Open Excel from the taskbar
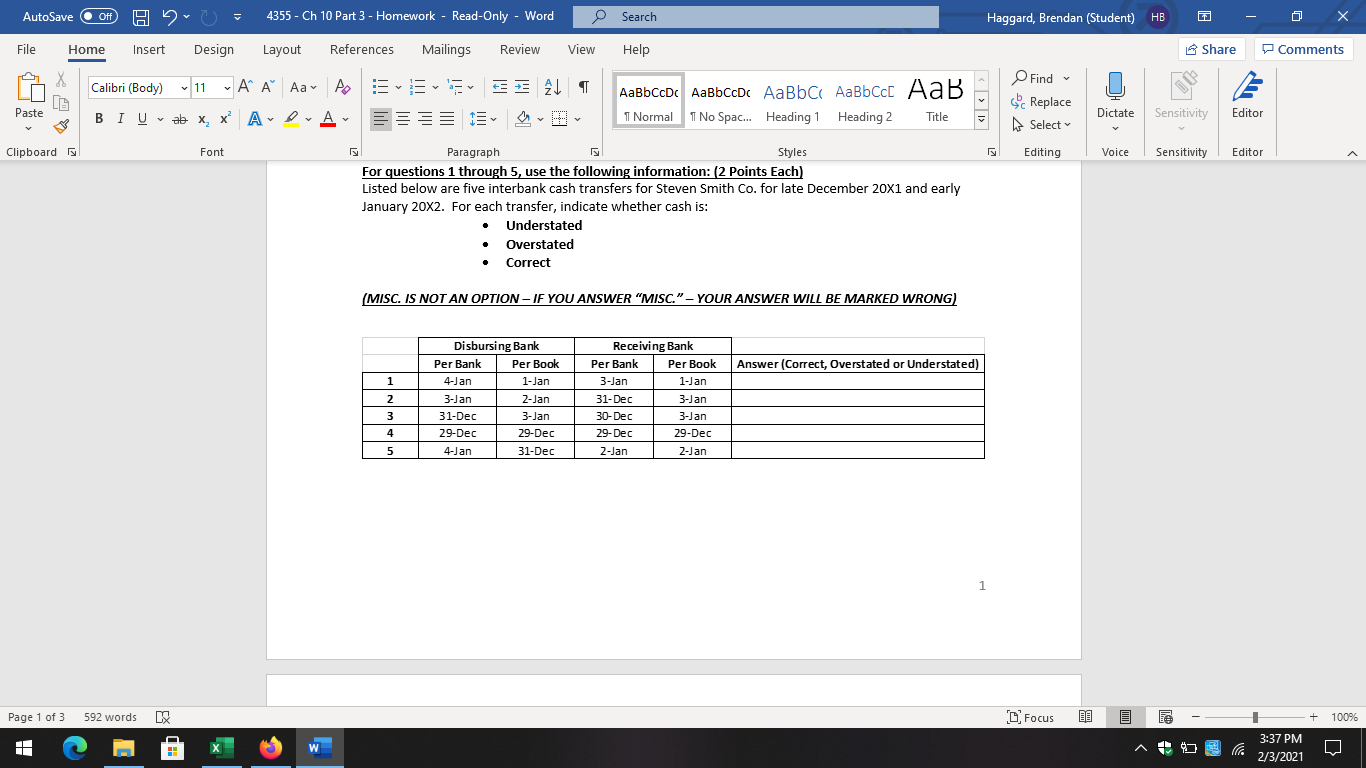 (x=221, y=747)
